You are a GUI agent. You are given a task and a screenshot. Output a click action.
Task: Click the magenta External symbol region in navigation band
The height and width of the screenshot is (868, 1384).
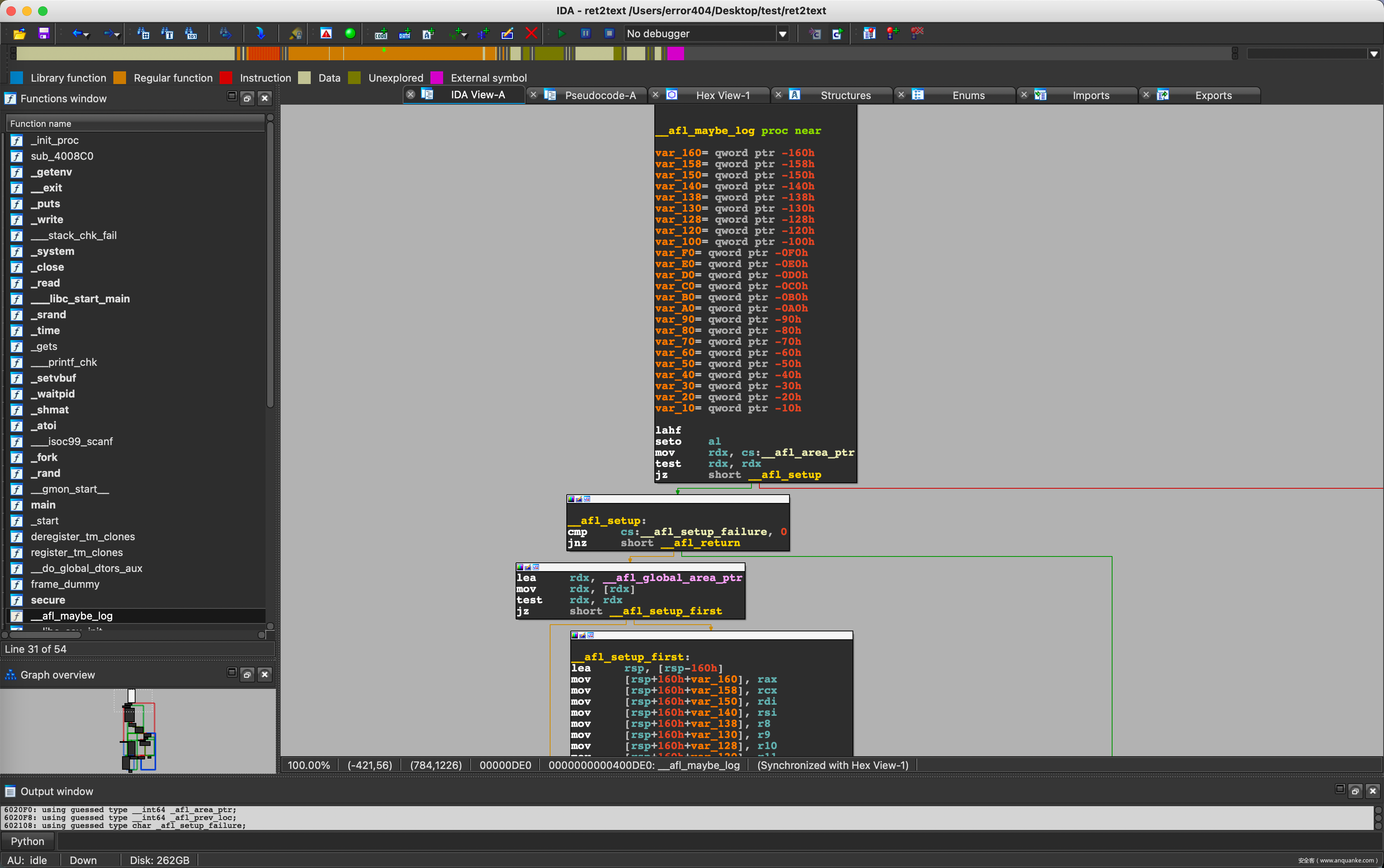tap(675, 54)
